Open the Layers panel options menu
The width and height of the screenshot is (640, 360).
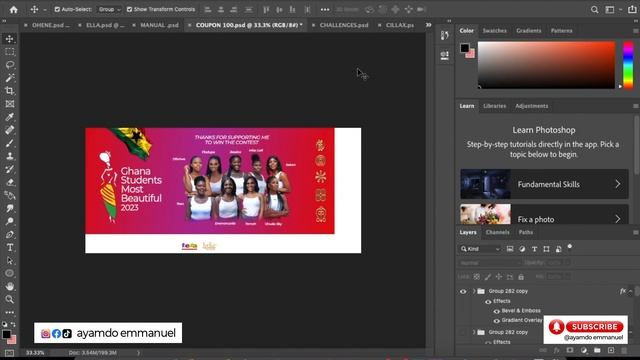[636, 232]
